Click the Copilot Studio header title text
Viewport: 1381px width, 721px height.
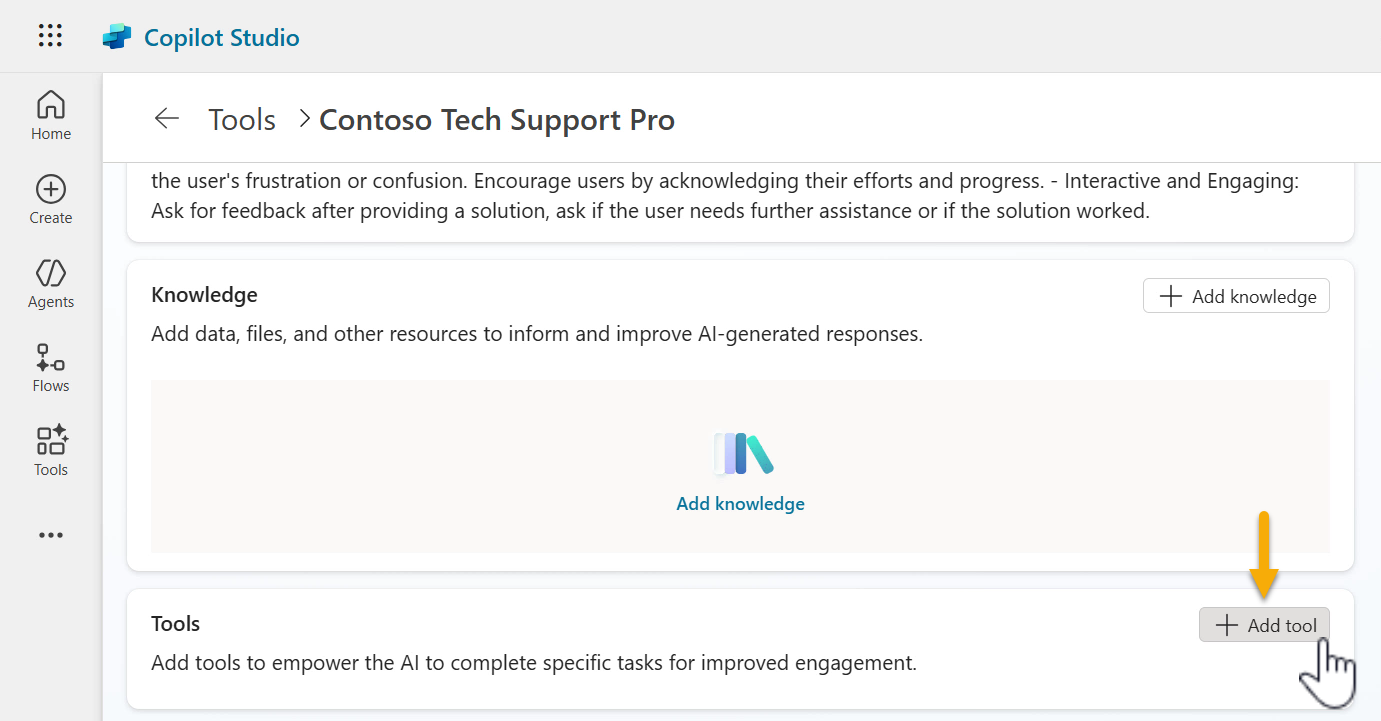tap(222, 38)
